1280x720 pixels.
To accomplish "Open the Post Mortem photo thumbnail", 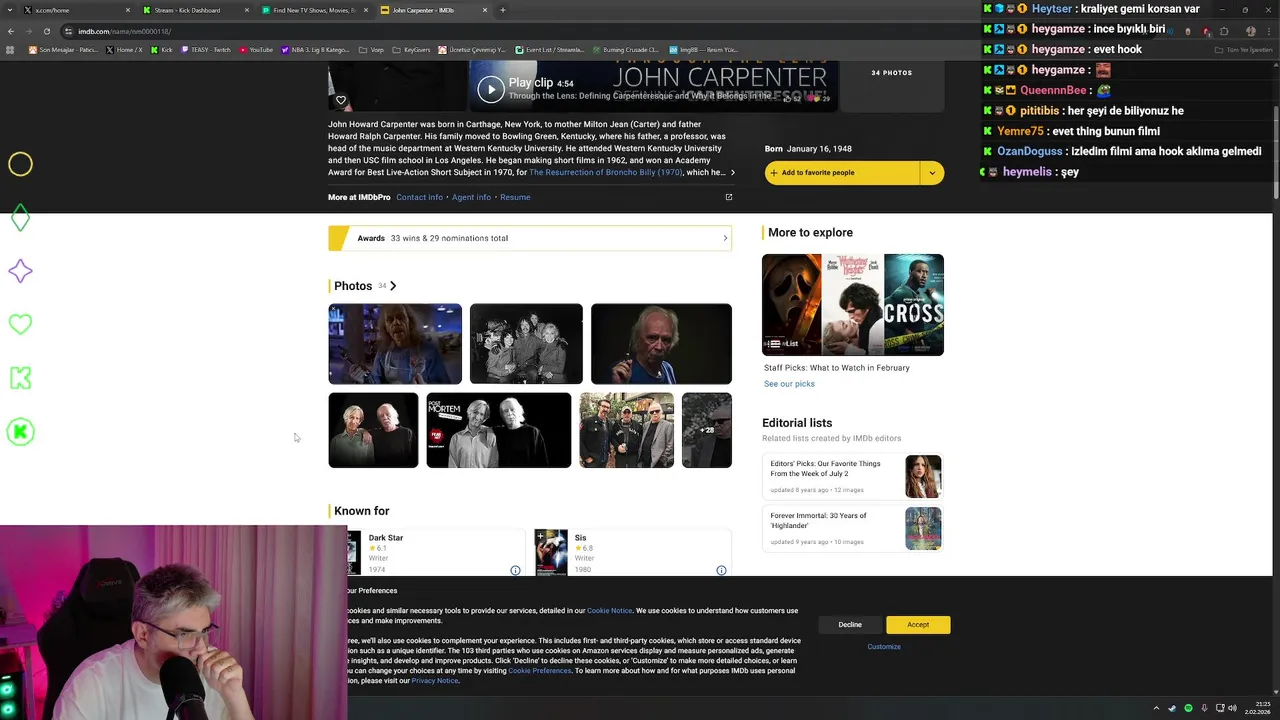I will (x=499, y=430).
